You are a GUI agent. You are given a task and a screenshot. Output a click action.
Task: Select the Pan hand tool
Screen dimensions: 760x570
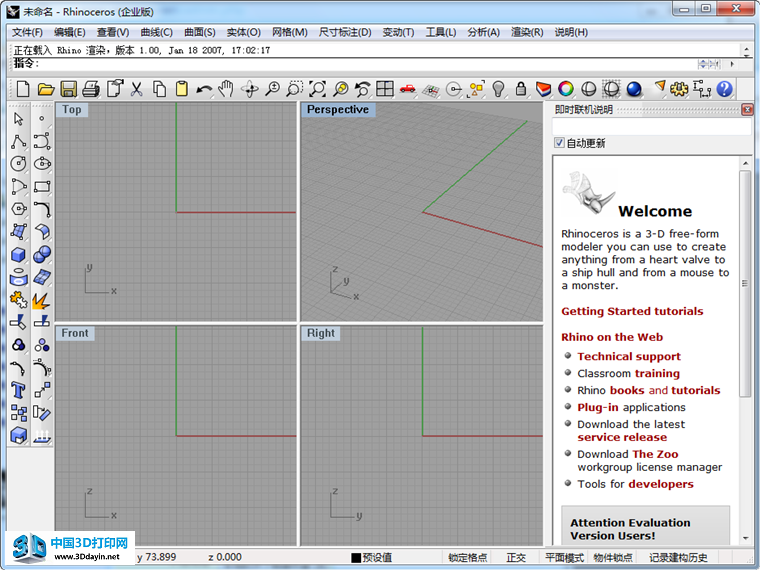(226, 89)
